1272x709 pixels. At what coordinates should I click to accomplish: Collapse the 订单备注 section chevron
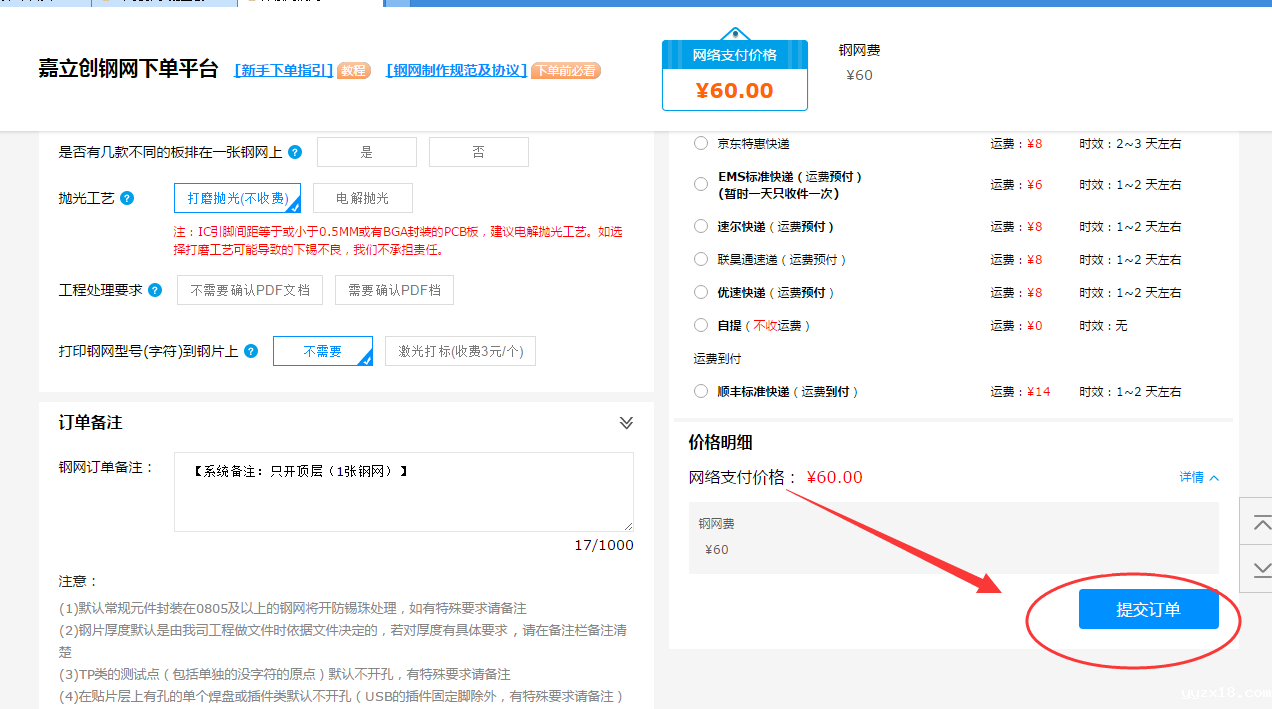pyautogui.click(x=626, y=423)
